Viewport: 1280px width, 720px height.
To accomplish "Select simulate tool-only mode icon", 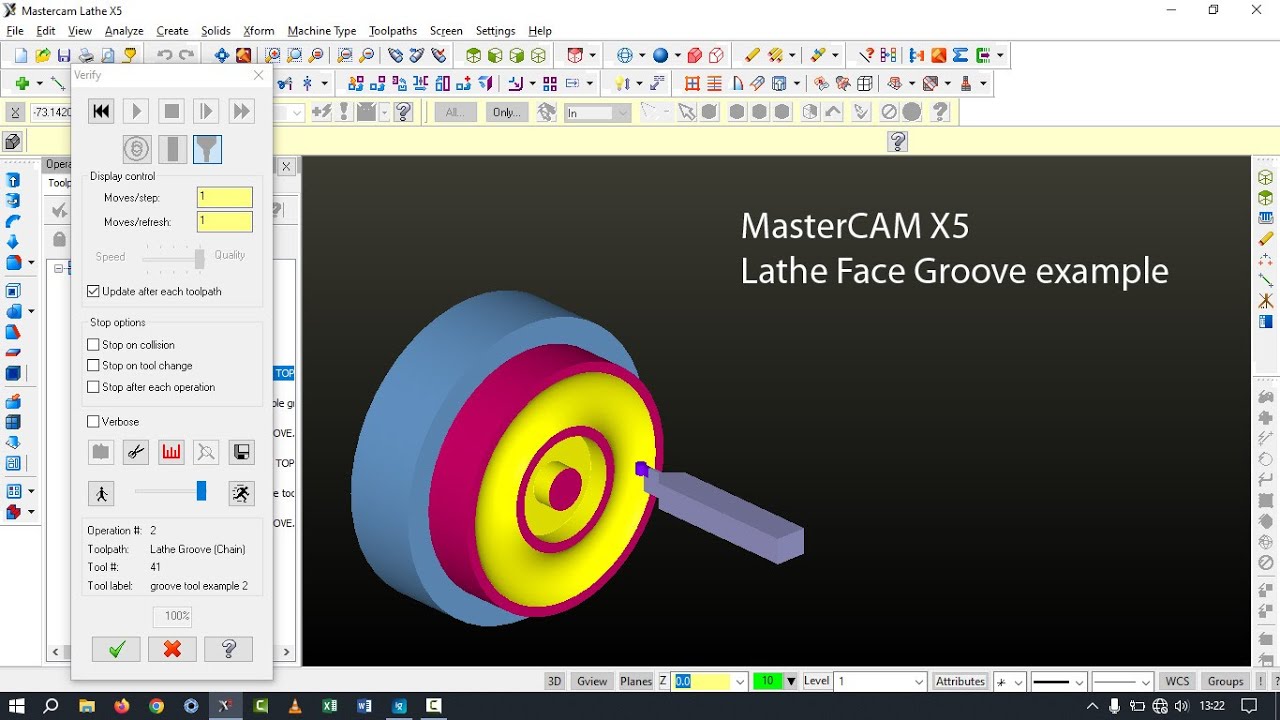I will (172, 149).
